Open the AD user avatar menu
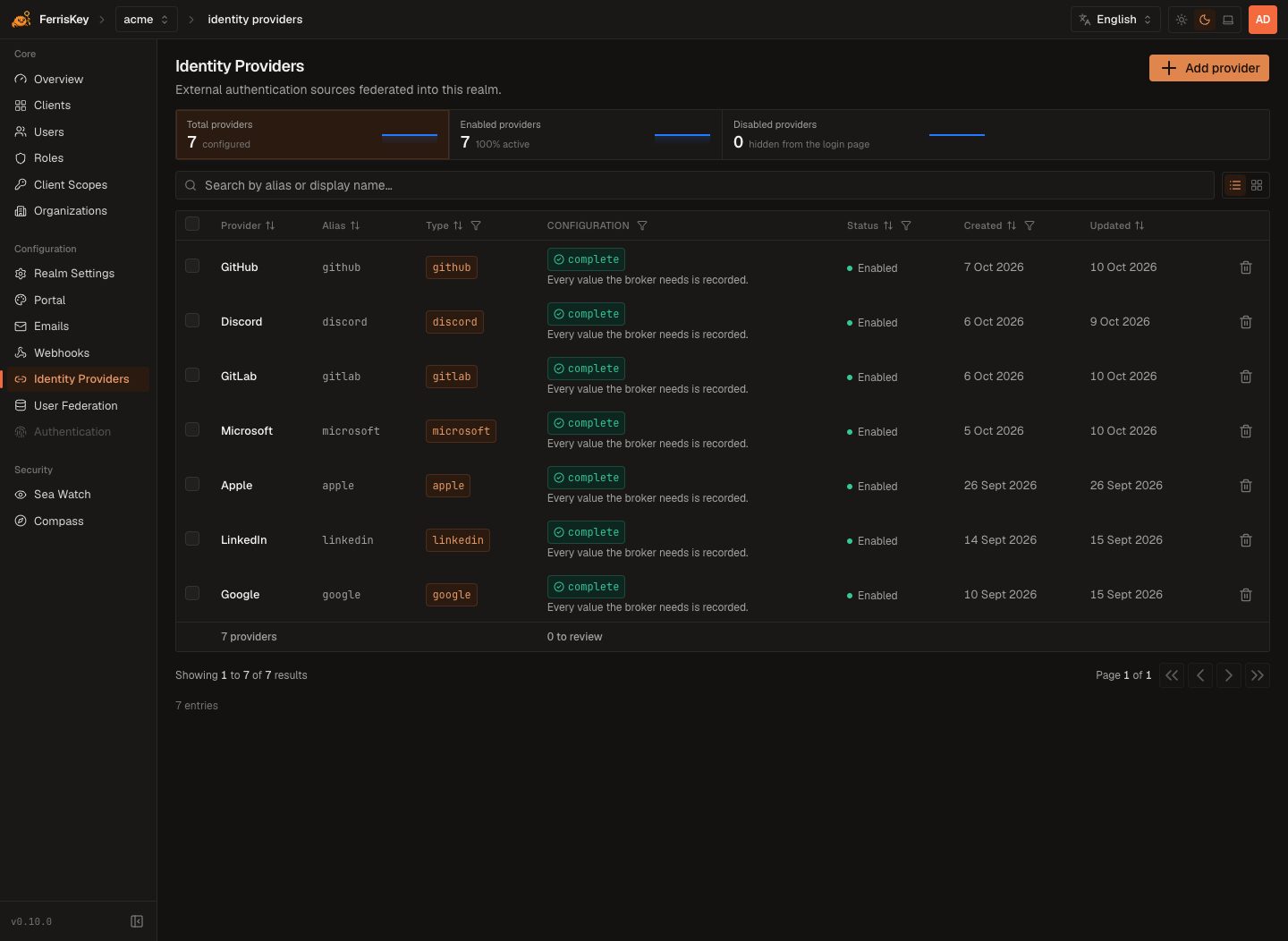Viewport: 1288px width, 941px height. tap(1263, 20)
